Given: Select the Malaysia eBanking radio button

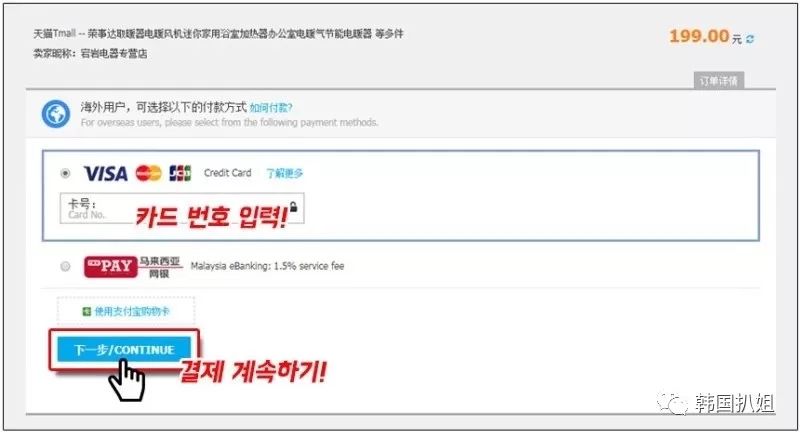Looking at the screenshot, I should (65, 266).
